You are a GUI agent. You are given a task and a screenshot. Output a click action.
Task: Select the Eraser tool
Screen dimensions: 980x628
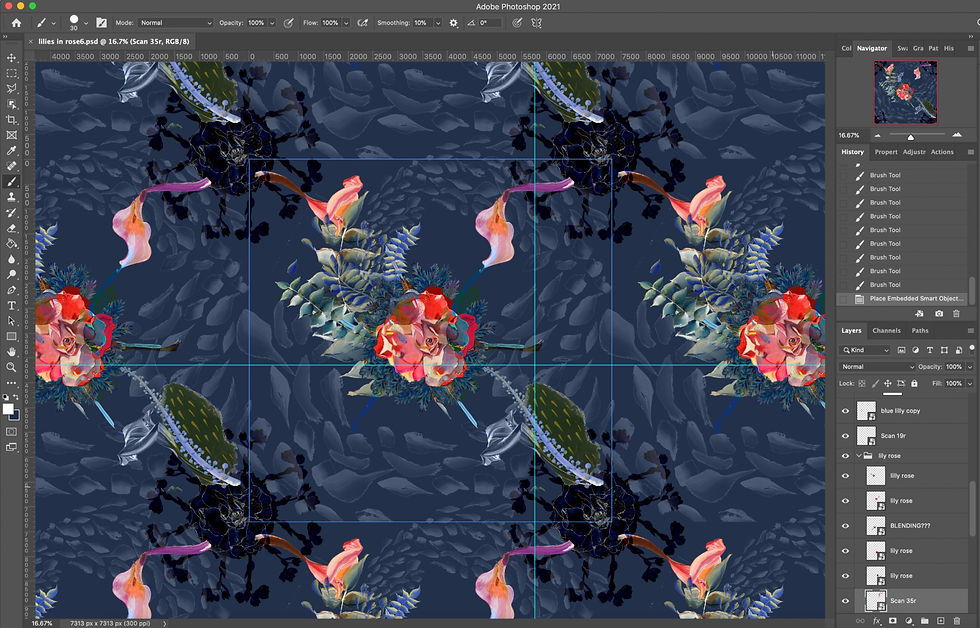point(11,228)
